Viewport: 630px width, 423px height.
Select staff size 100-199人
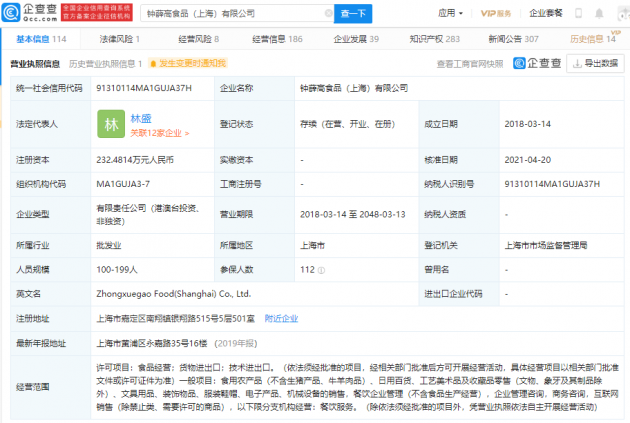tap(117, 270)
